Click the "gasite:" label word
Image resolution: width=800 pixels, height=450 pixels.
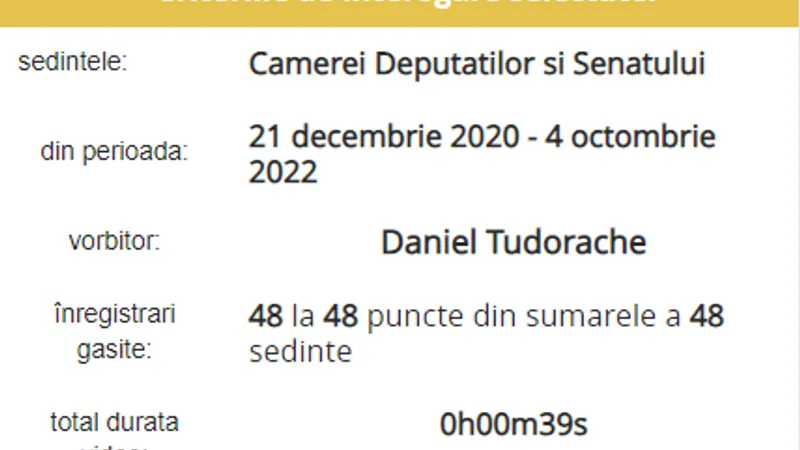[114, 350]
